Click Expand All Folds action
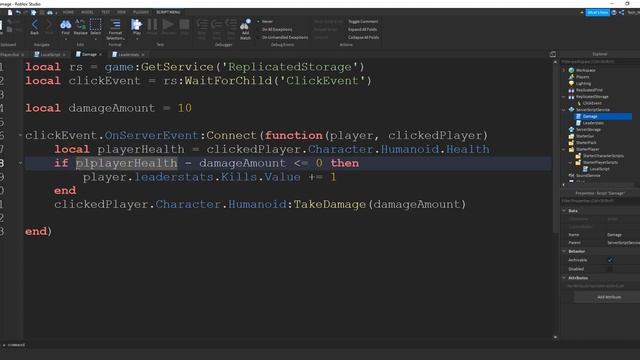Image resolution: width=640 pixels, height=360 pixels. (362, 29)
